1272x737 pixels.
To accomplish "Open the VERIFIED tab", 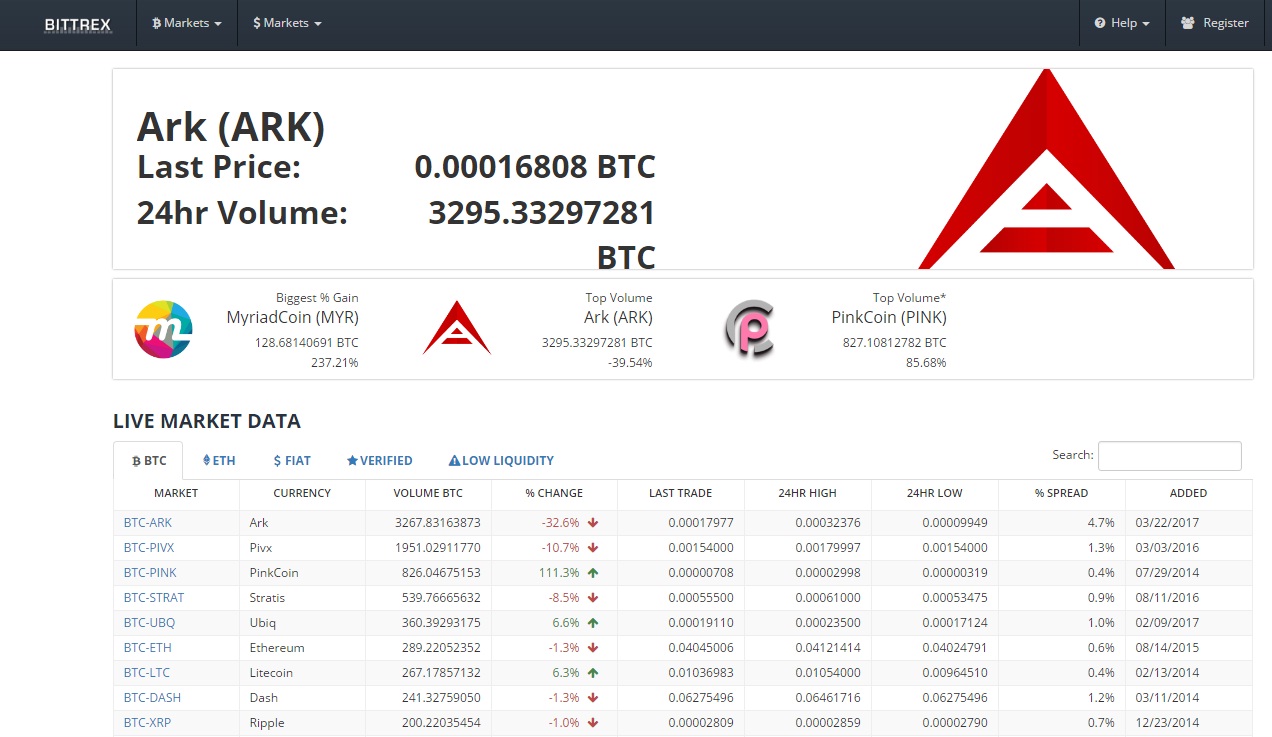I will pyautogui.click(x=379, y=461).
